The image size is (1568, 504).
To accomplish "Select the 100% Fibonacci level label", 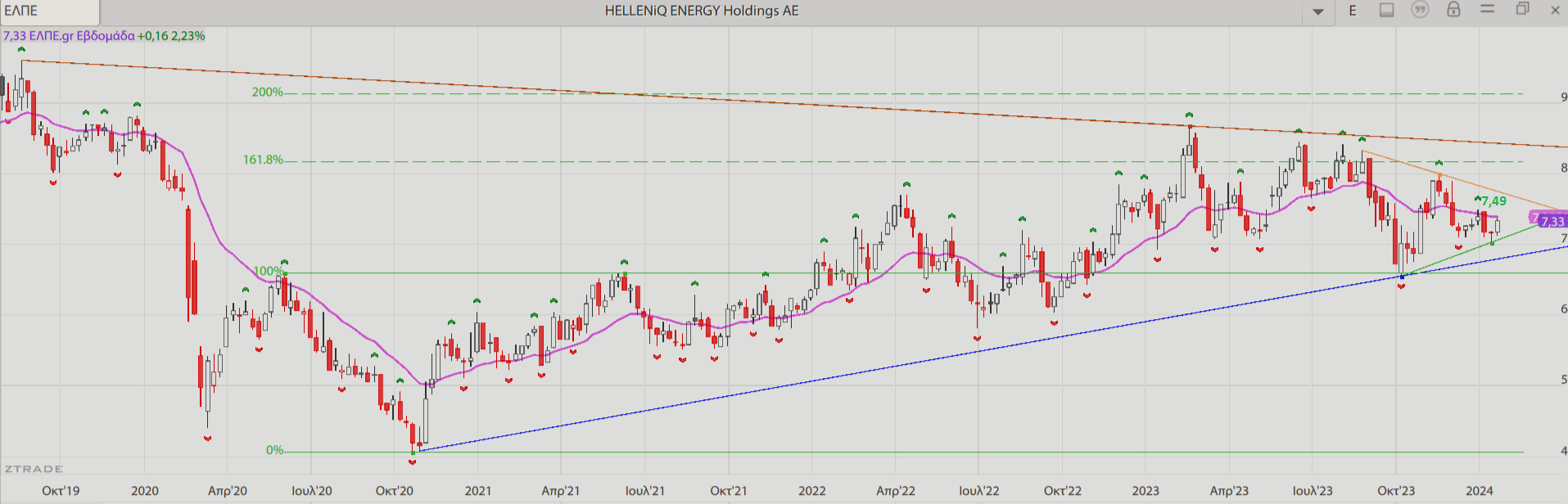I will click(269, 271).
